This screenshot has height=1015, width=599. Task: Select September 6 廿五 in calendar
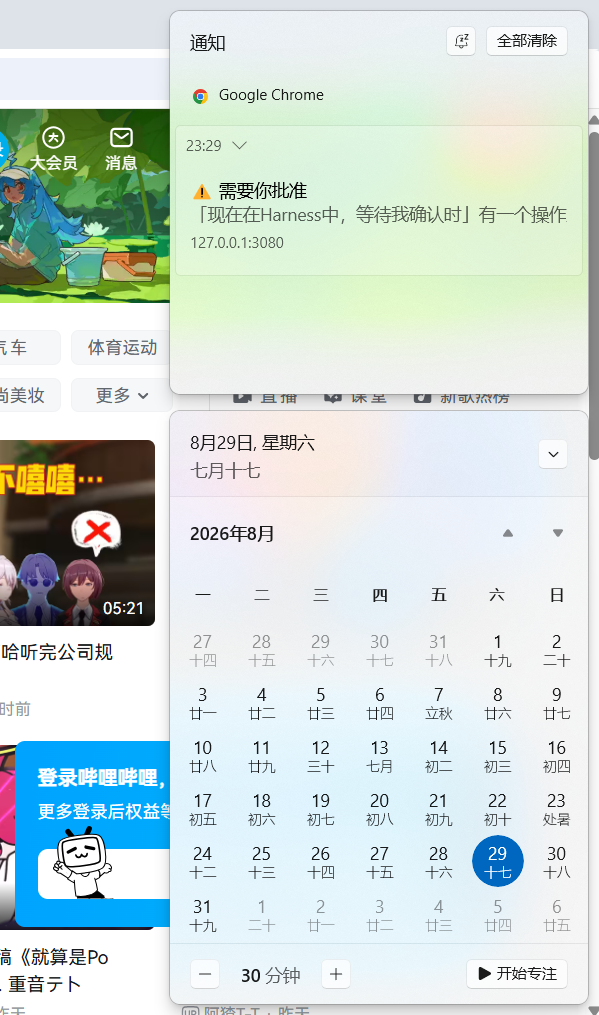[556, 915]
